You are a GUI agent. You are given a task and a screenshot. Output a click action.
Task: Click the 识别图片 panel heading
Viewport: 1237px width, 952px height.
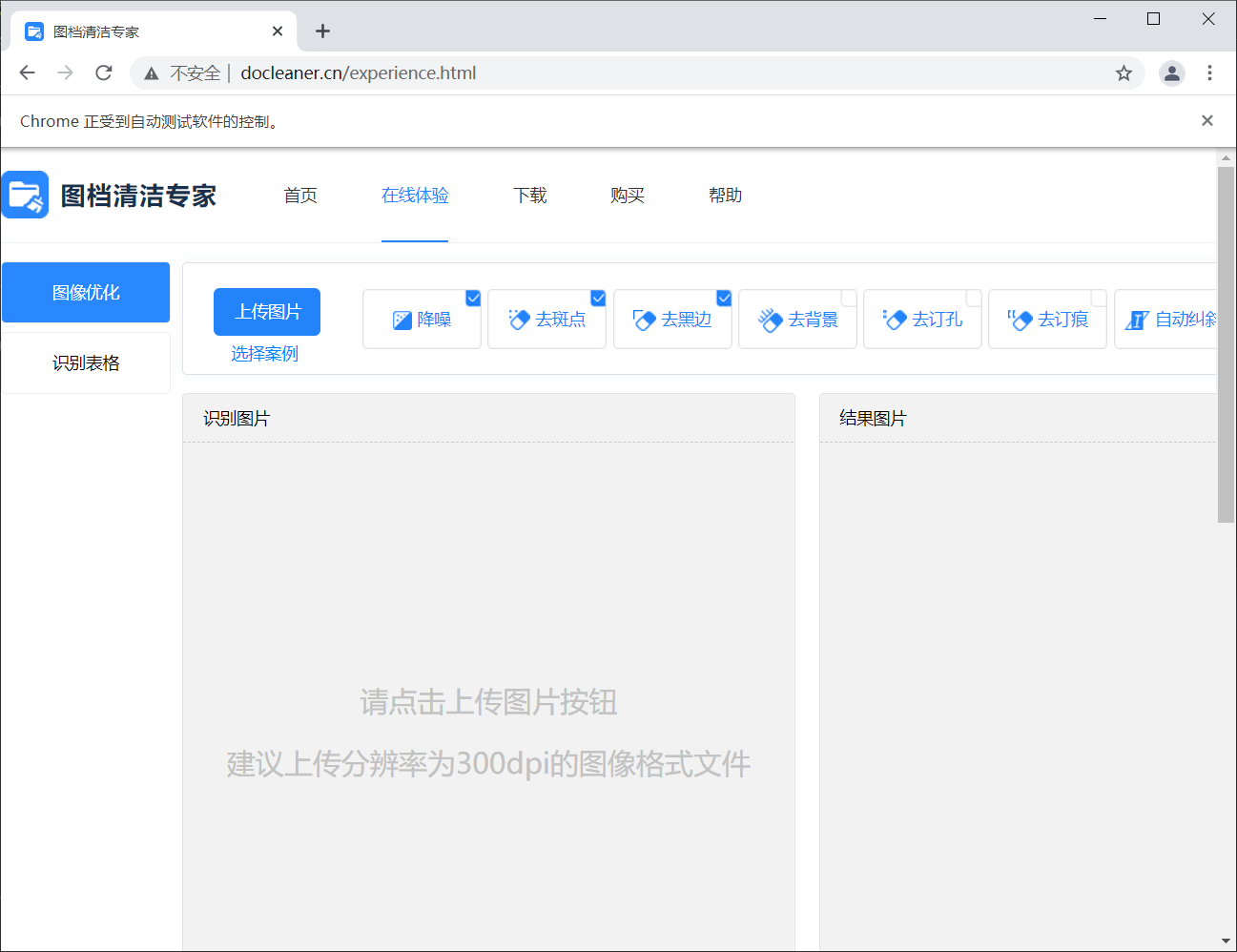237,419
